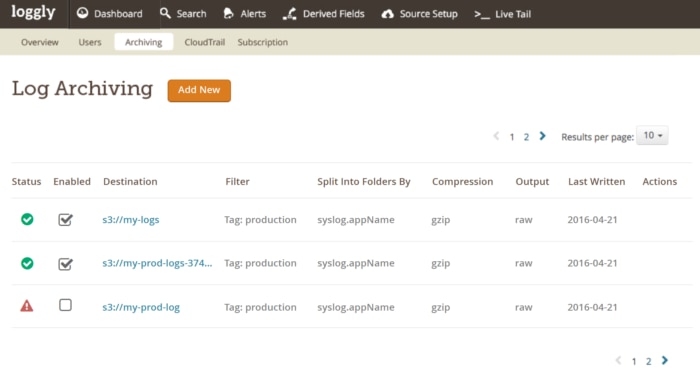Click the green status icon for s3://my-logs
This screenshot has width=700, height=381.
pos(27,219)
